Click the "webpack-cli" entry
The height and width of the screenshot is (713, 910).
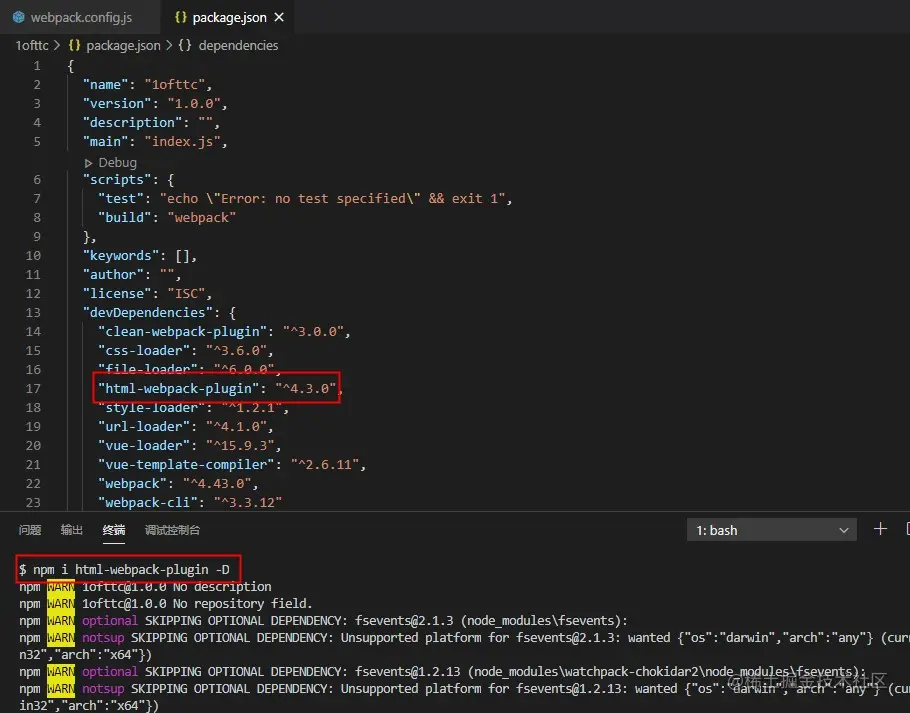pyautogui.click(x=190, y=502)
